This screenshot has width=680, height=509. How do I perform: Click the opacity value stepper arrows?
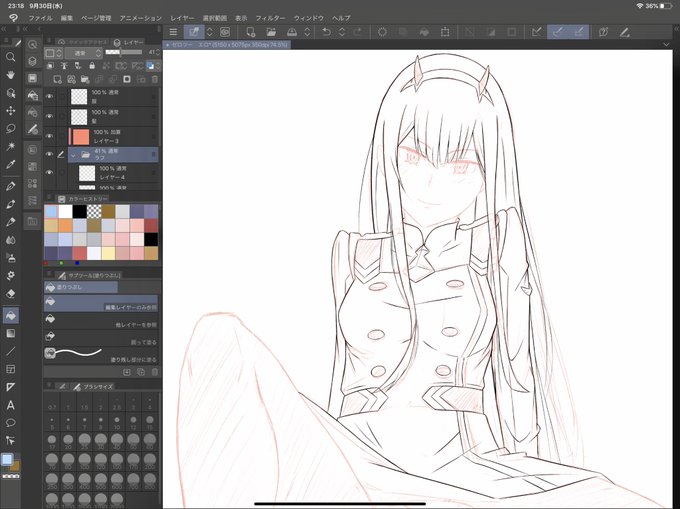(158, 52)
